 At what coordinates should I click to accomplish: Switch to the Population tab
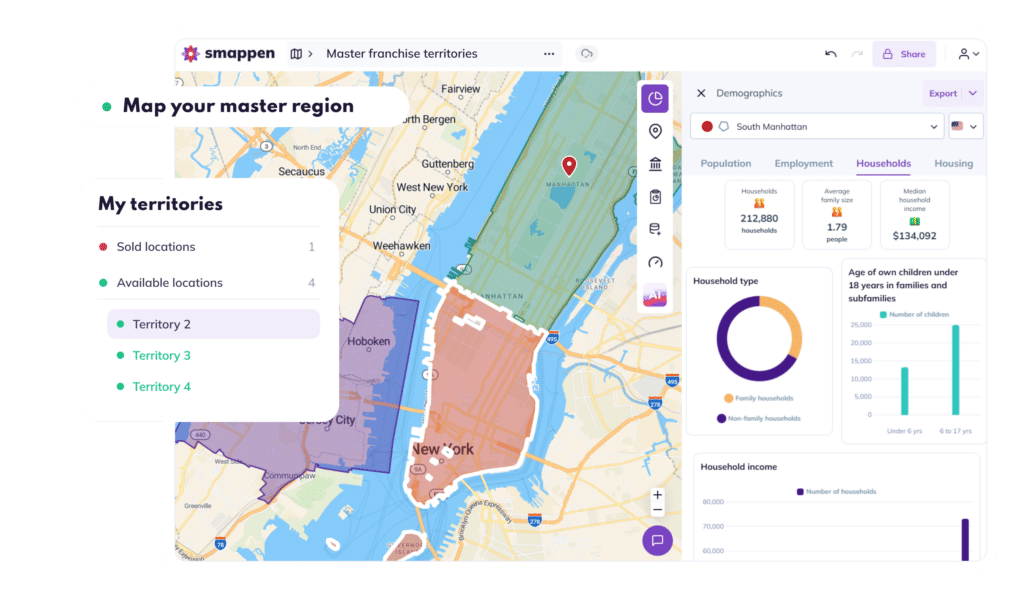point(726,163)
